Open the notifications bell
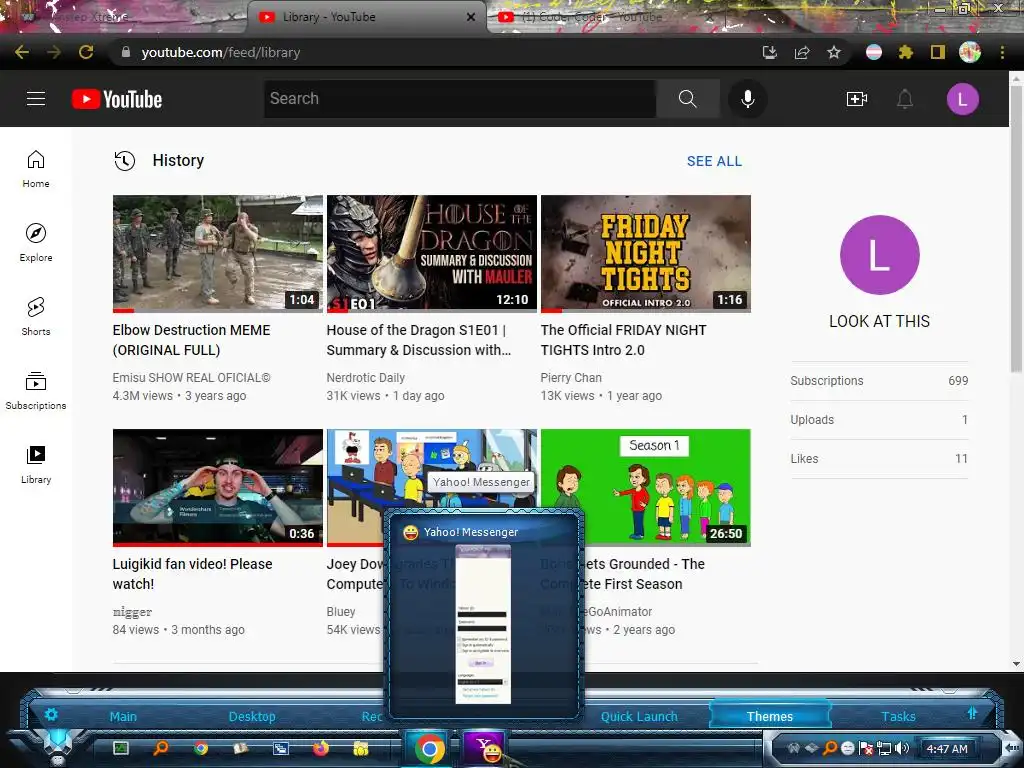 (x=904, y=99)
